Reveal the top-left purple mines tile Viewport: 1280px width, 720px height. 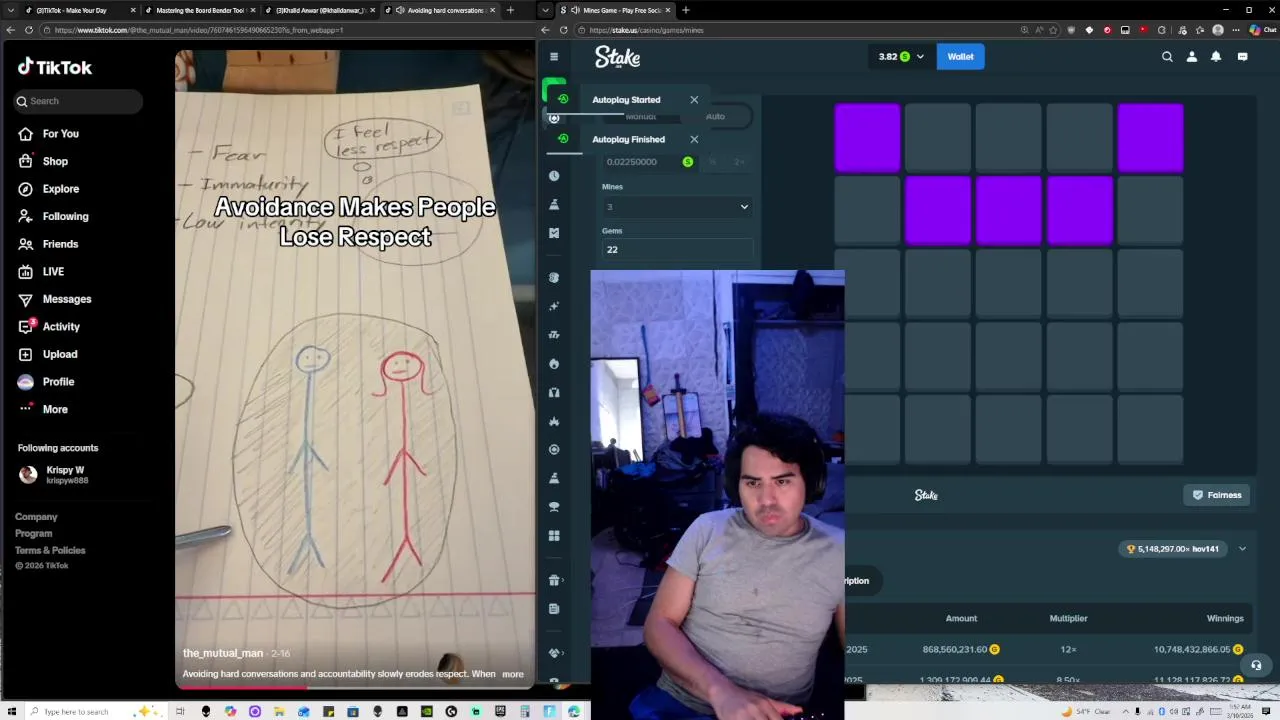[867, 138]
